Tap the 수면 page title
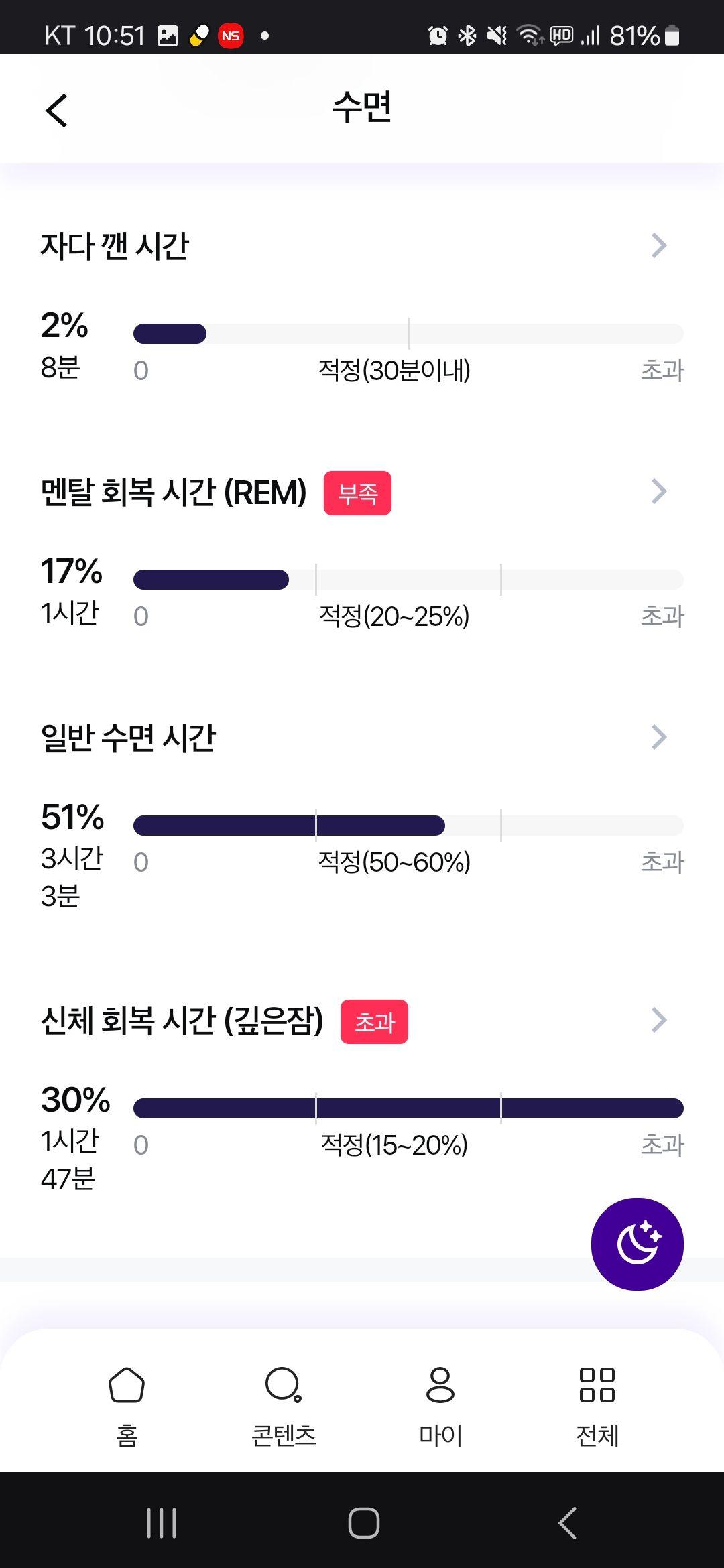This screenshot has height=1568, width=724. tap(362, 107)
